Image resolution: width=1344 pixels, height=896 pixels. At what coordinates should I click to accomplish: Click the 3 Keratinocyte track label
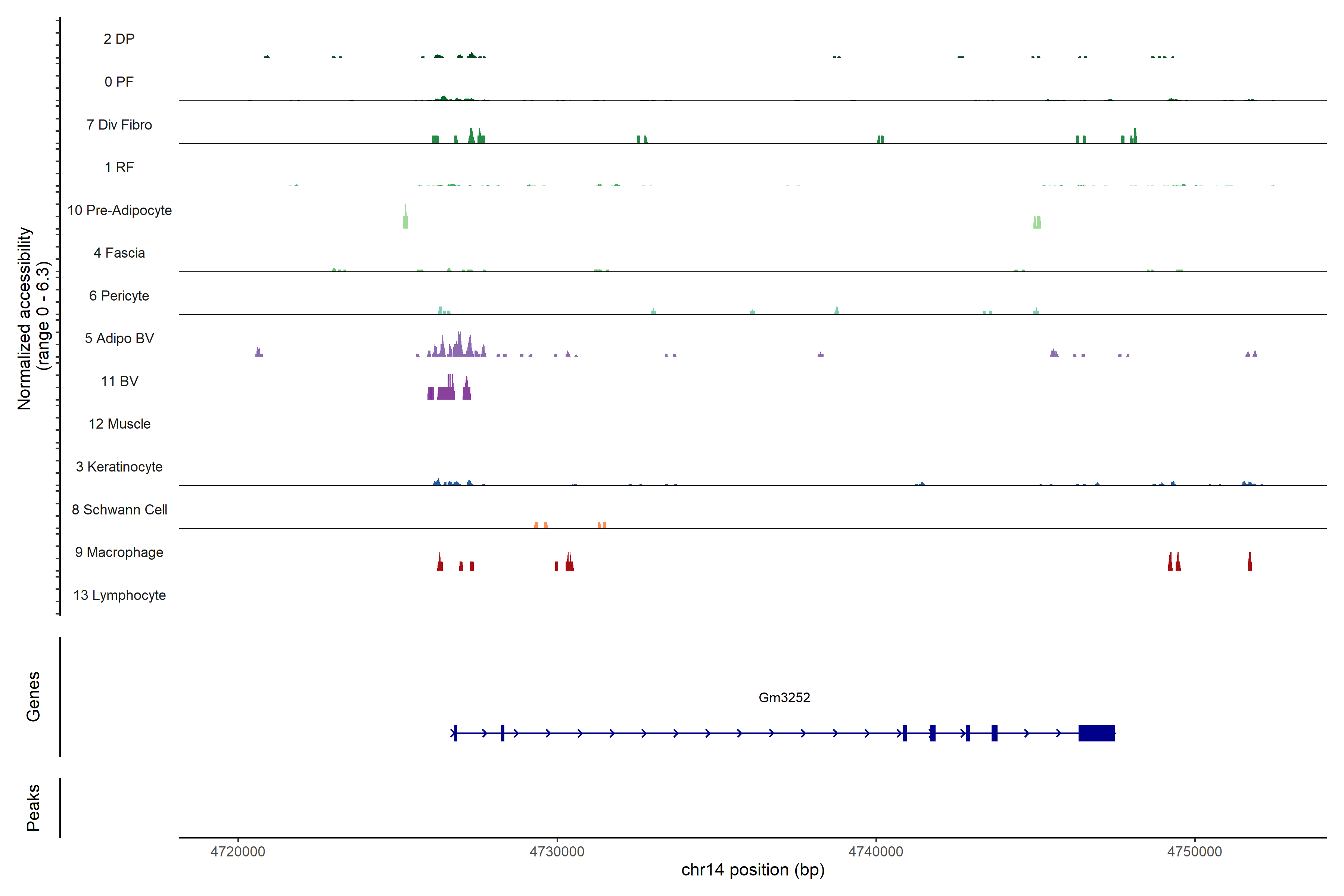119,467
